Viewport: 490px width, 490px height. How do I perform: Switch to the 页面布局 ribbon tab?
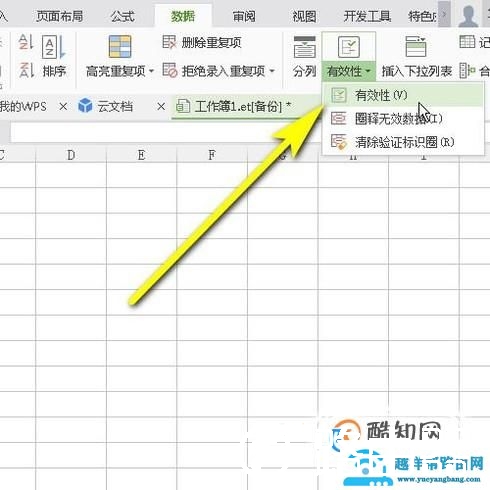pos(60,16)
